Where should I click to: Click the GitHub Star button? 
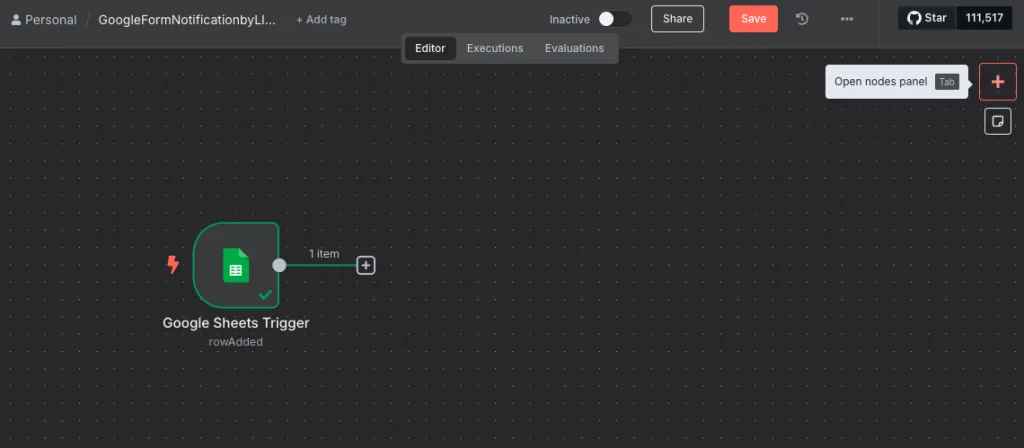tap(927, 18)
